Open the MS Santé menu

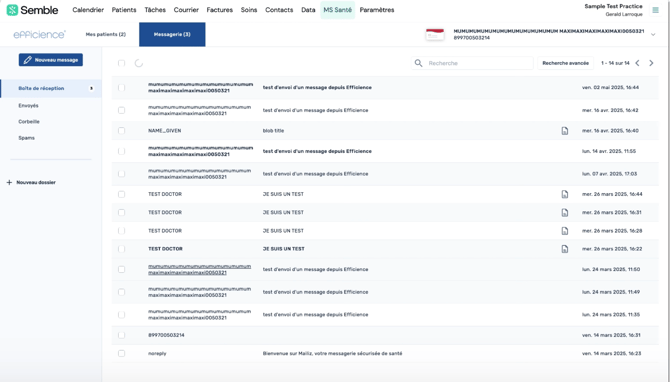point(338,10)
